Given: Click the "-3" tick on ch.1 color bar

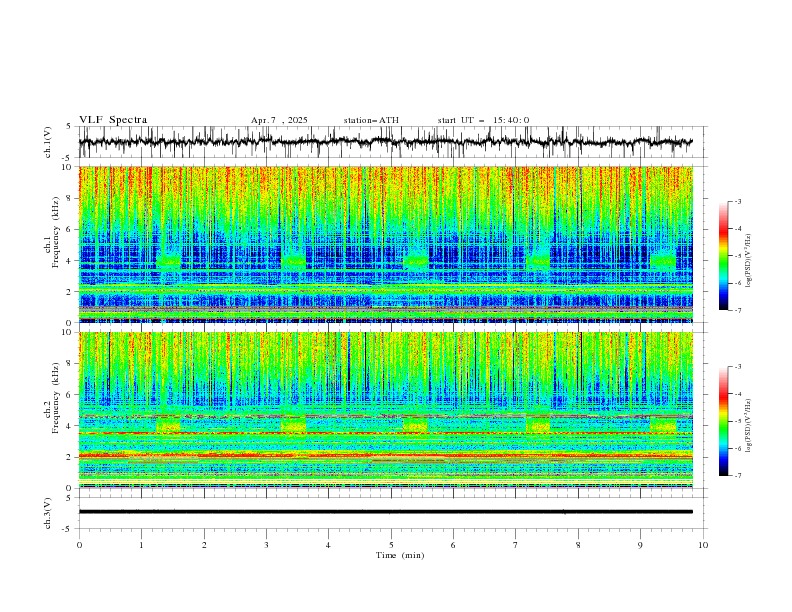Looking at the screenshot, I should [737, 201].
